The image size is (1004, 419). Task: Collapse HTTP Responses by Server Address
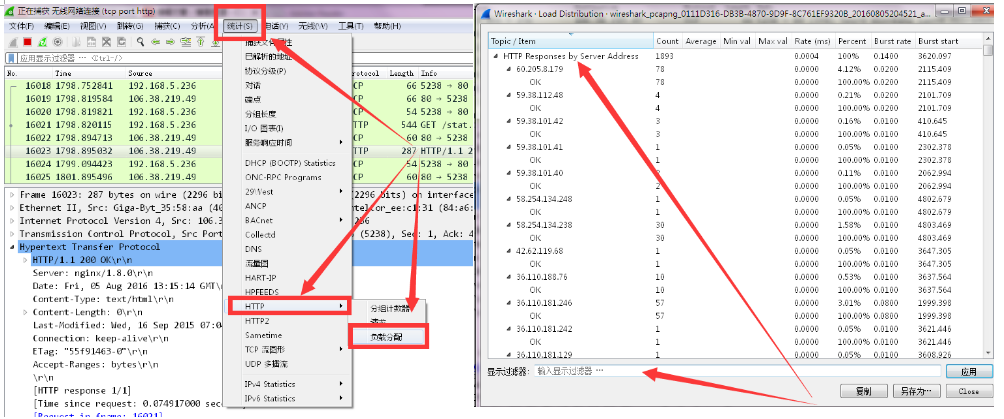point(496,56)
